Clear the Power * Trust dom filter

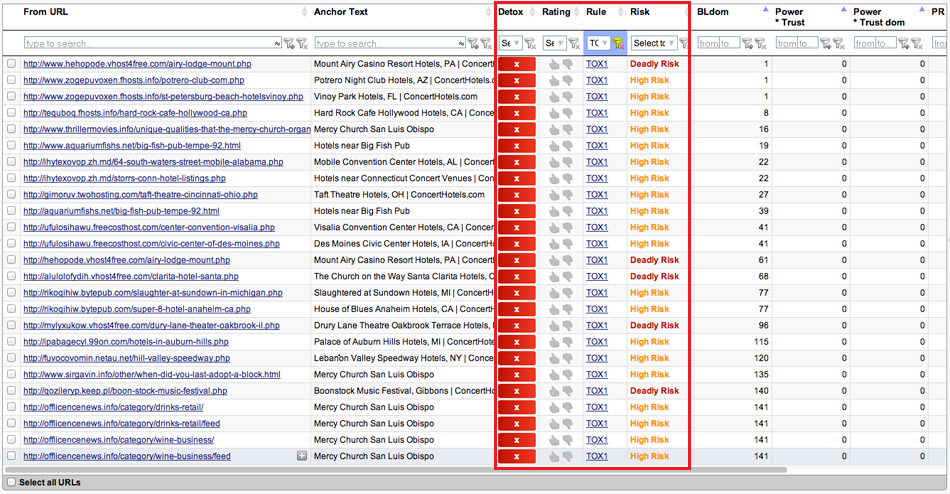tap(917, 43)
